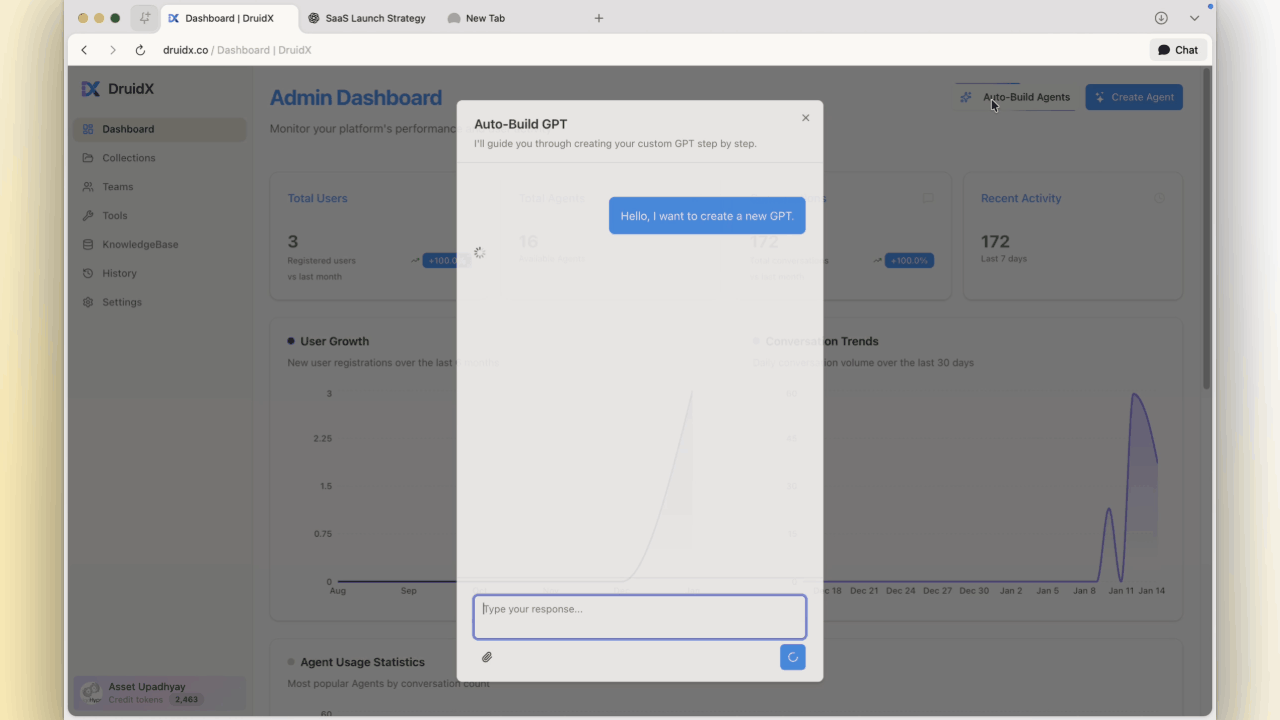
Task: Close the Auto-Build GPT dialog
Action: click(805, 118)
